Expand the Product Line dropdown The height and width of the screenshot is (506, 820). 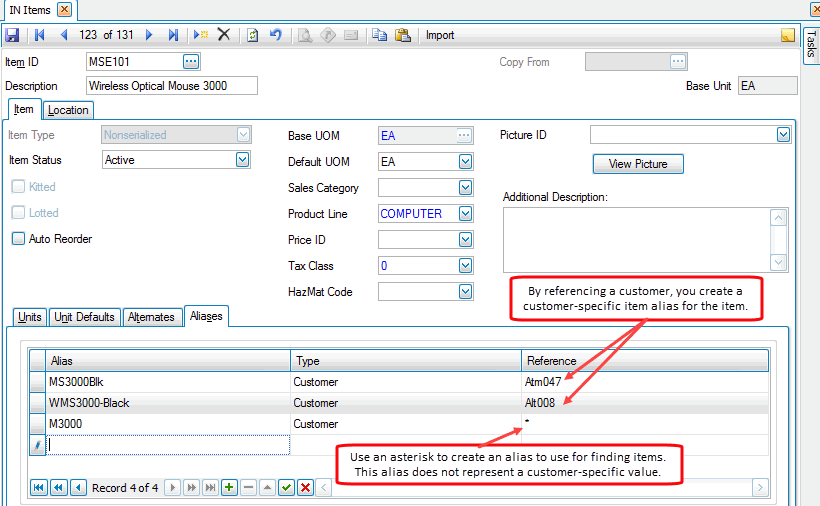[464, 214]
